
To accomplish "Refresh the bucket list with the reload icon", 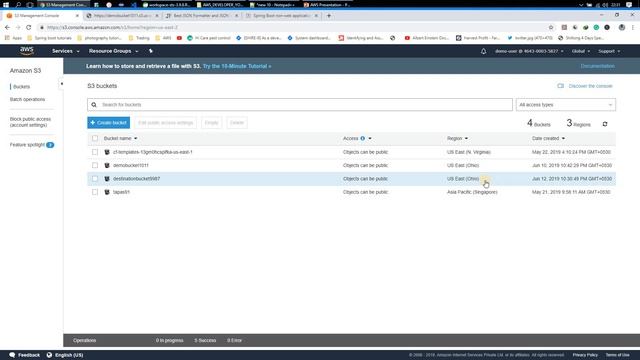I will tap(605, 124).
